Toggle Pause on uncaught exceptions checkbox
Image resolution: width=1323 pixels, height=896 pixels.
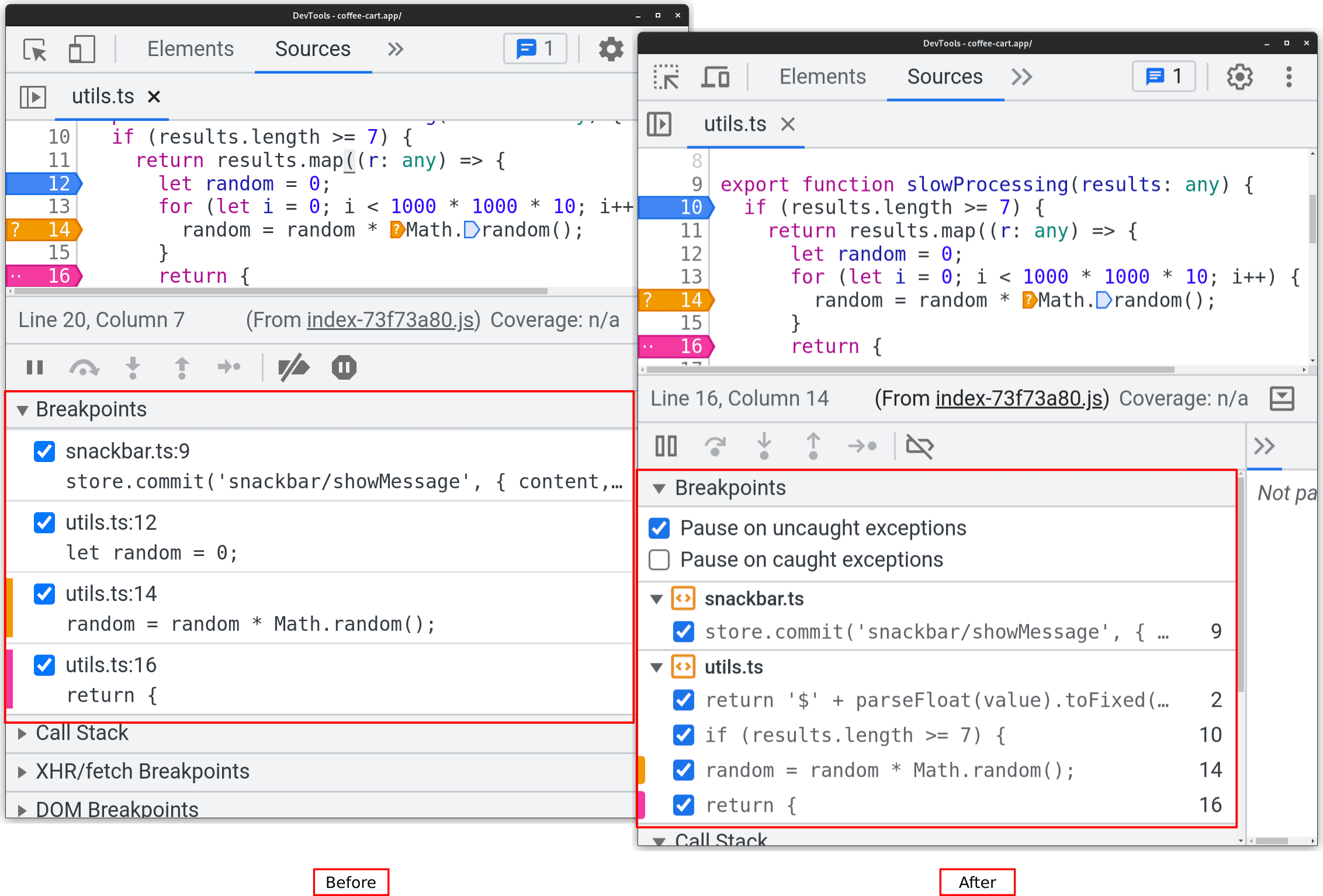tap(660, 527)
